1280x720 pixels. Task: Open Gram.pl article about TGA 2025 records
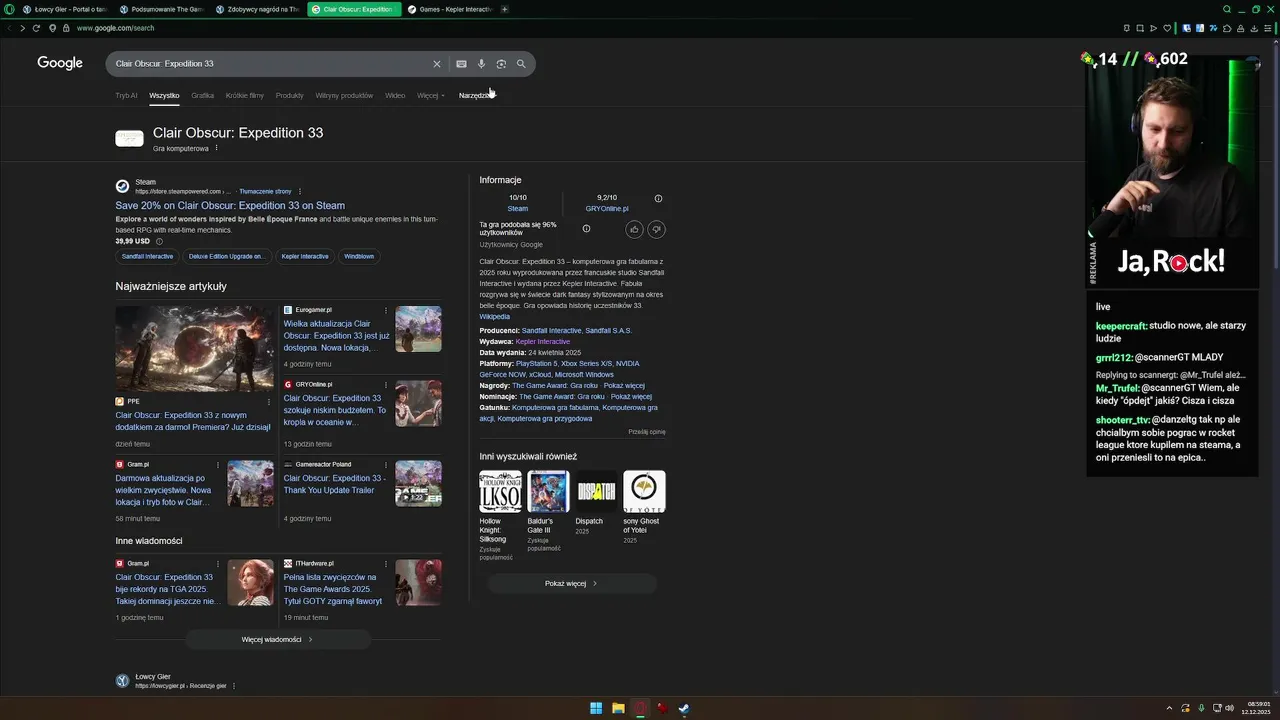[166, 589]
